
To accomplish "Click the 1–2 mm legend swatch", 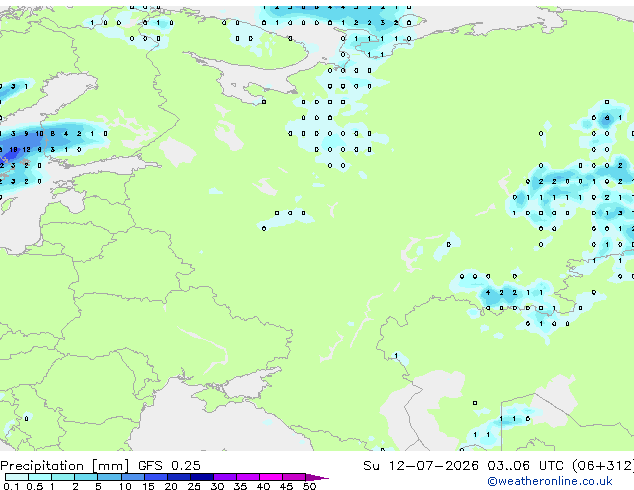I will pos(63,477).
